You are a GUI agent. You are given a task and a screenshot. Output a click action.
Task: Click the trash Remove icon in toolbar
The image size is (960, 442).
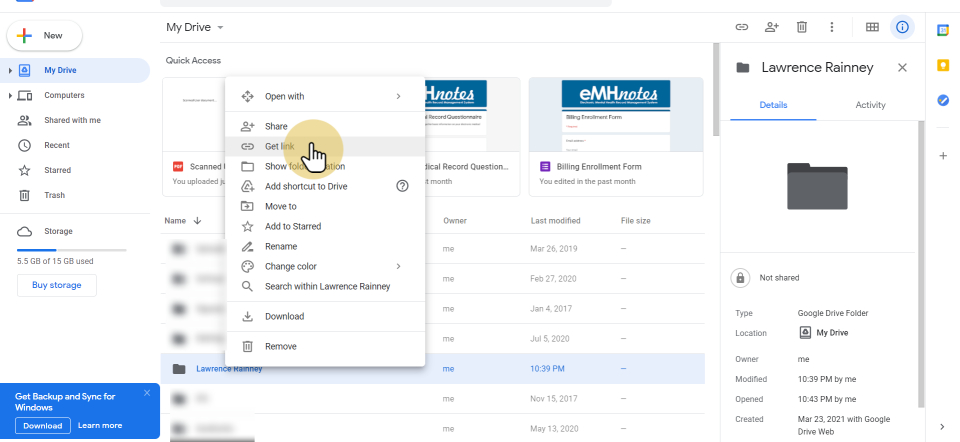click(x=801, y=27)
